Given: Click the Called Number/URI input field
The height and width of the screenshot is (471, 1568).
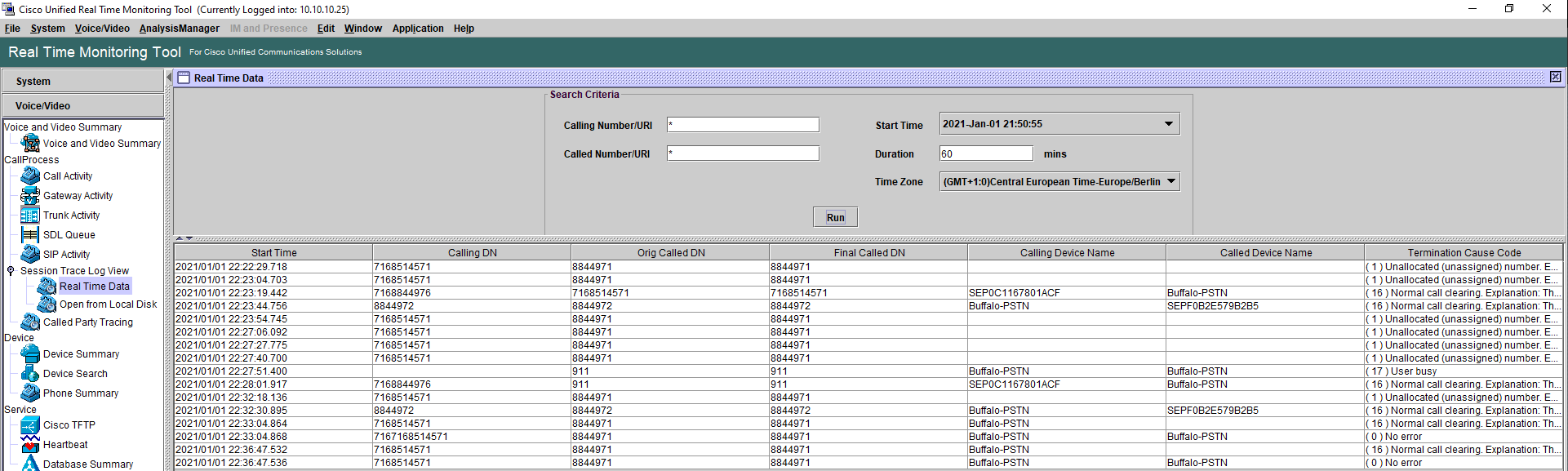Looking at the screenshot, I should [x=743, y=153].
